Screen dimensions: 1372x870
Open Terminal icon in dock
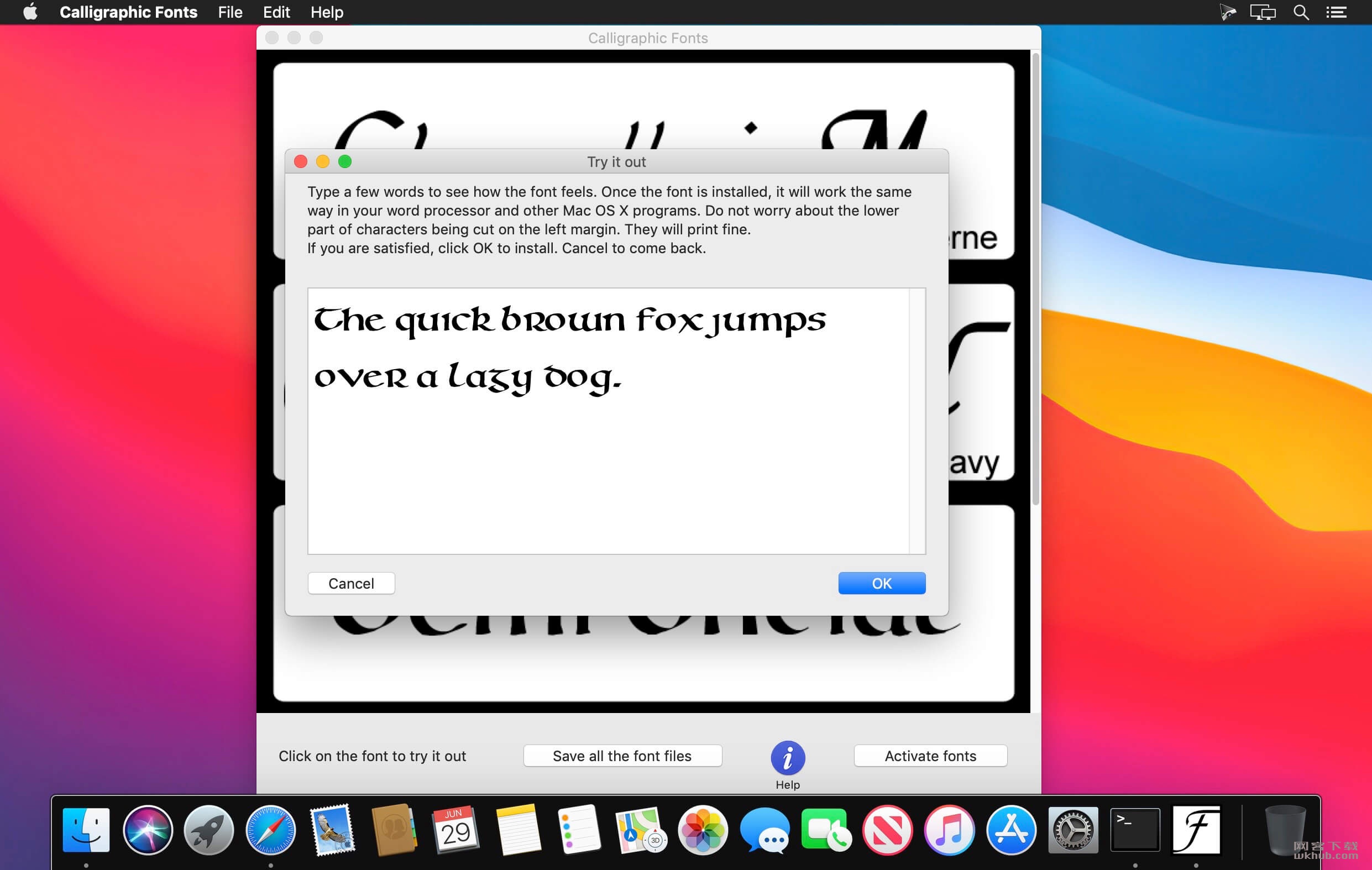[x=1135, y=830]
